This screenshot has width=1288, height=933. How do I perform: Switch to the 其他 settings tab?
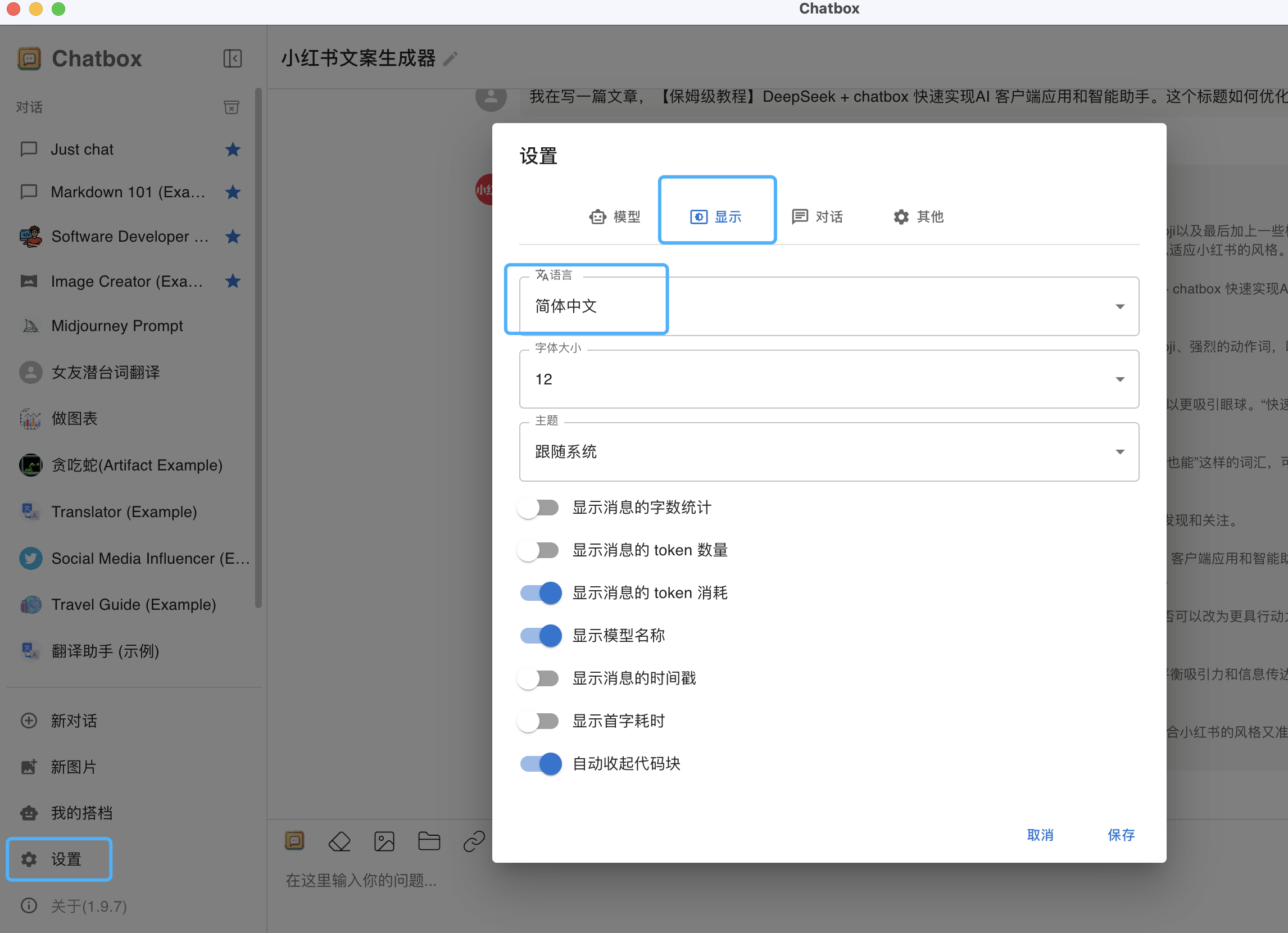click(918, 216)
